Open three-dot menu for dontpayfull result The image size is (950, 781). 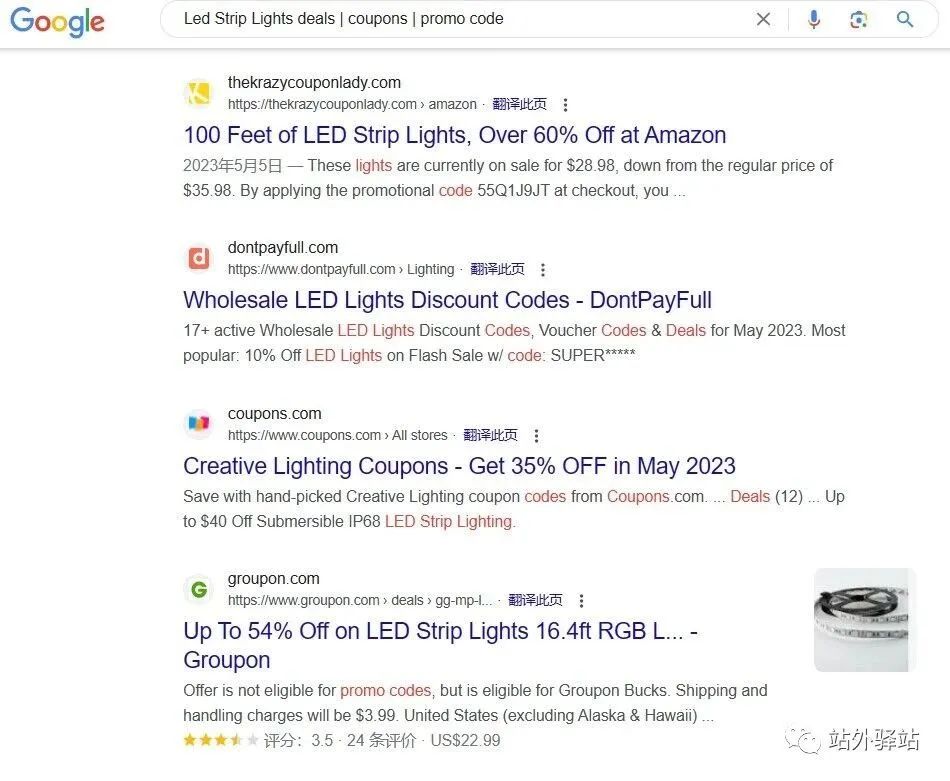point(543,270)
